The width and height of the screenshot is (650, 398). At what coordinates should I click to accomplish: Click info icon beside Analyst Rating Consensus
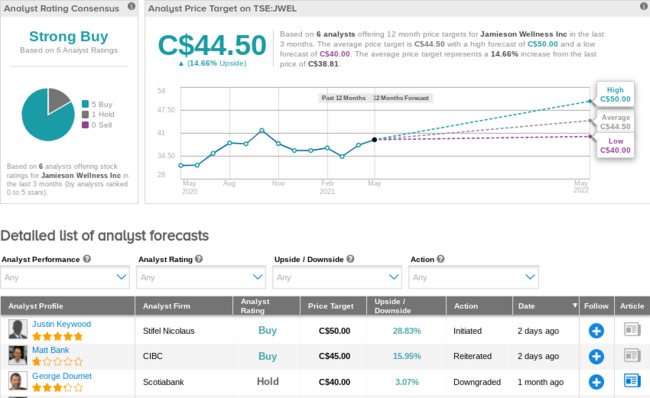[x=131, y=6]
